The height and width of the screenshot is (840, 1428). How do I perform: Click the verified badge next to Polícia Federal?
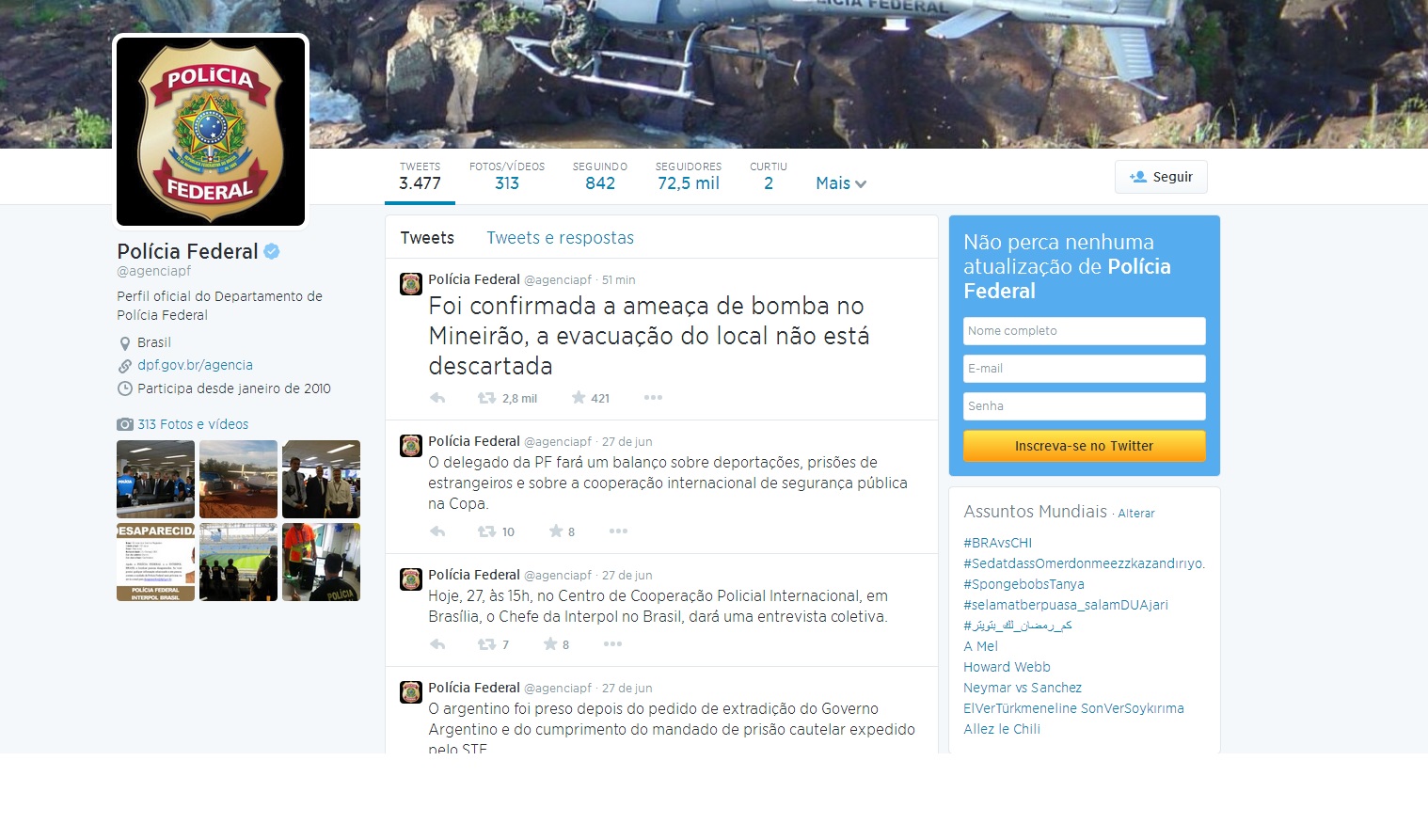click(271, 250)
